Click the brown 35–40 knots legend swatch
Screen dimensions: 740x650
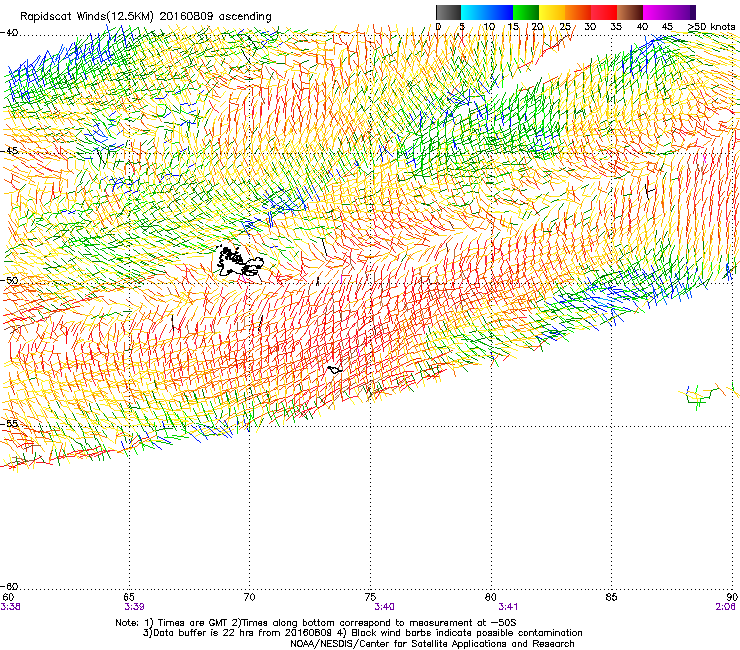point(630,12)
